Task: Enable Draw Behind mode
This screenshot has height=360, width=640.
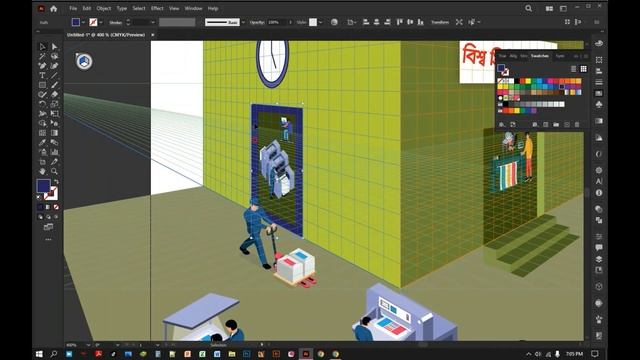Action: click(x=48, y=217)
